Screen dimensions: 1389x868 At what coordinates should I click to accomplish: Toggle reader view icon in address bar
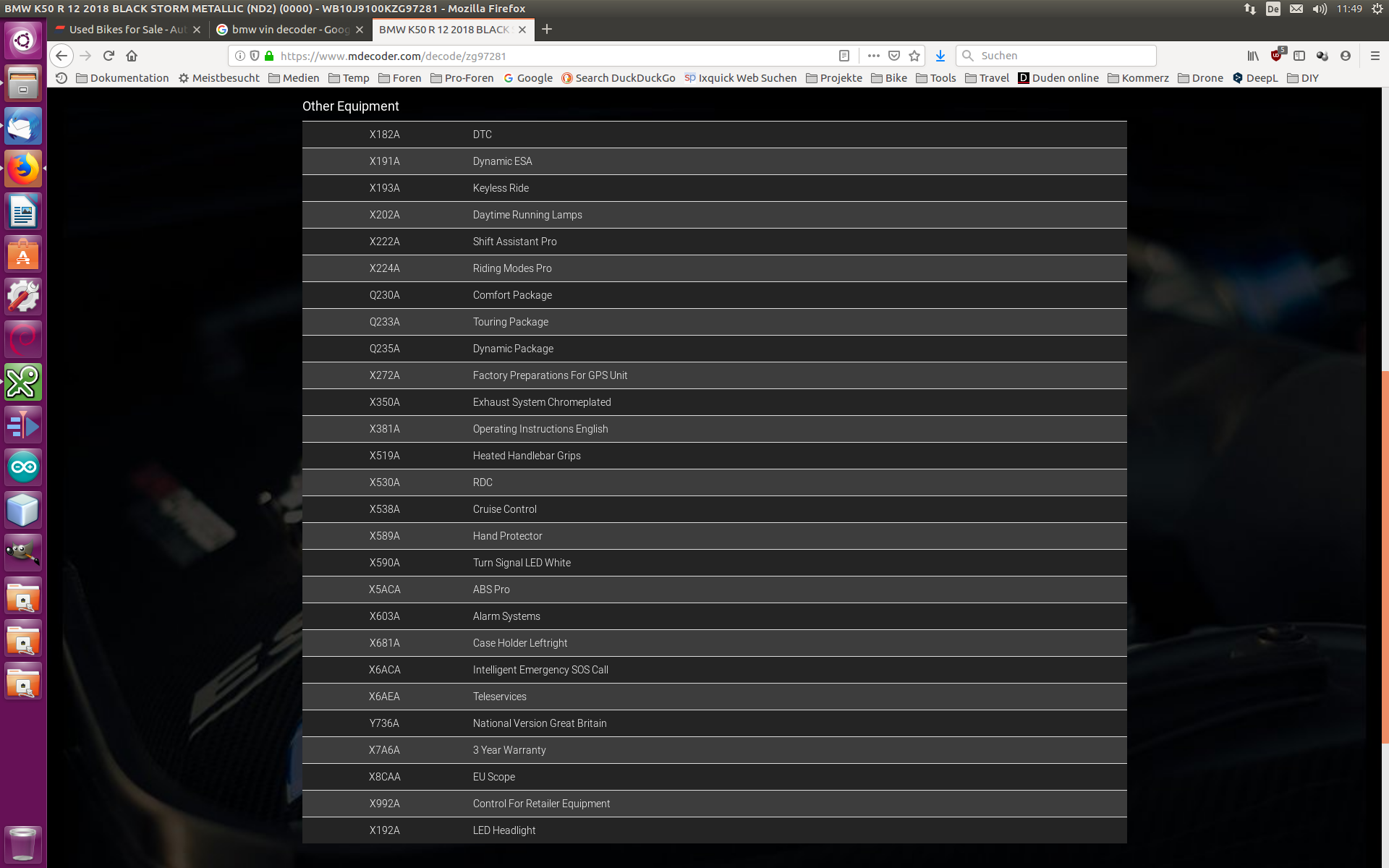pos(844,56)
